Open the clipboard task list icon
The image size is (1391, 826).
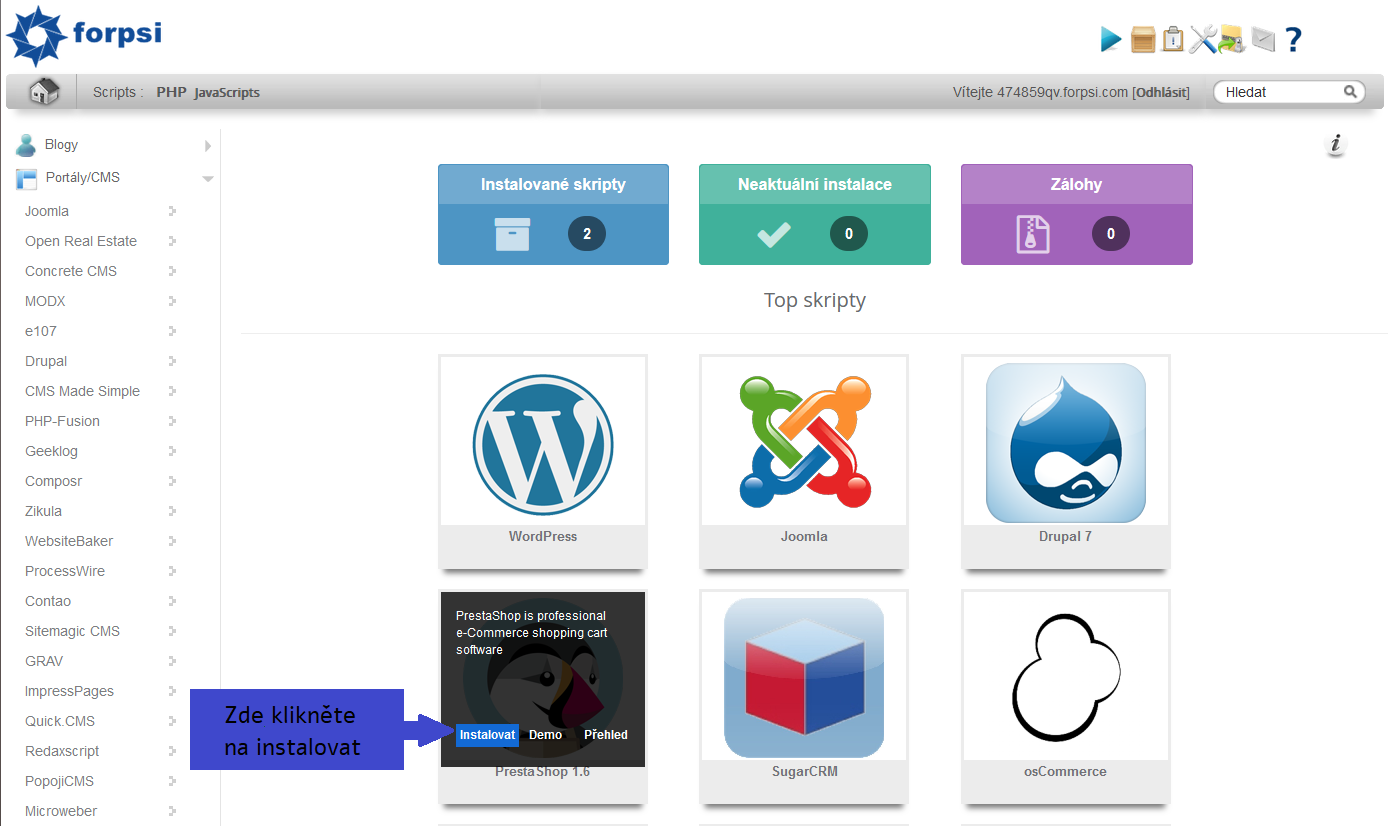pos(1173,39)
